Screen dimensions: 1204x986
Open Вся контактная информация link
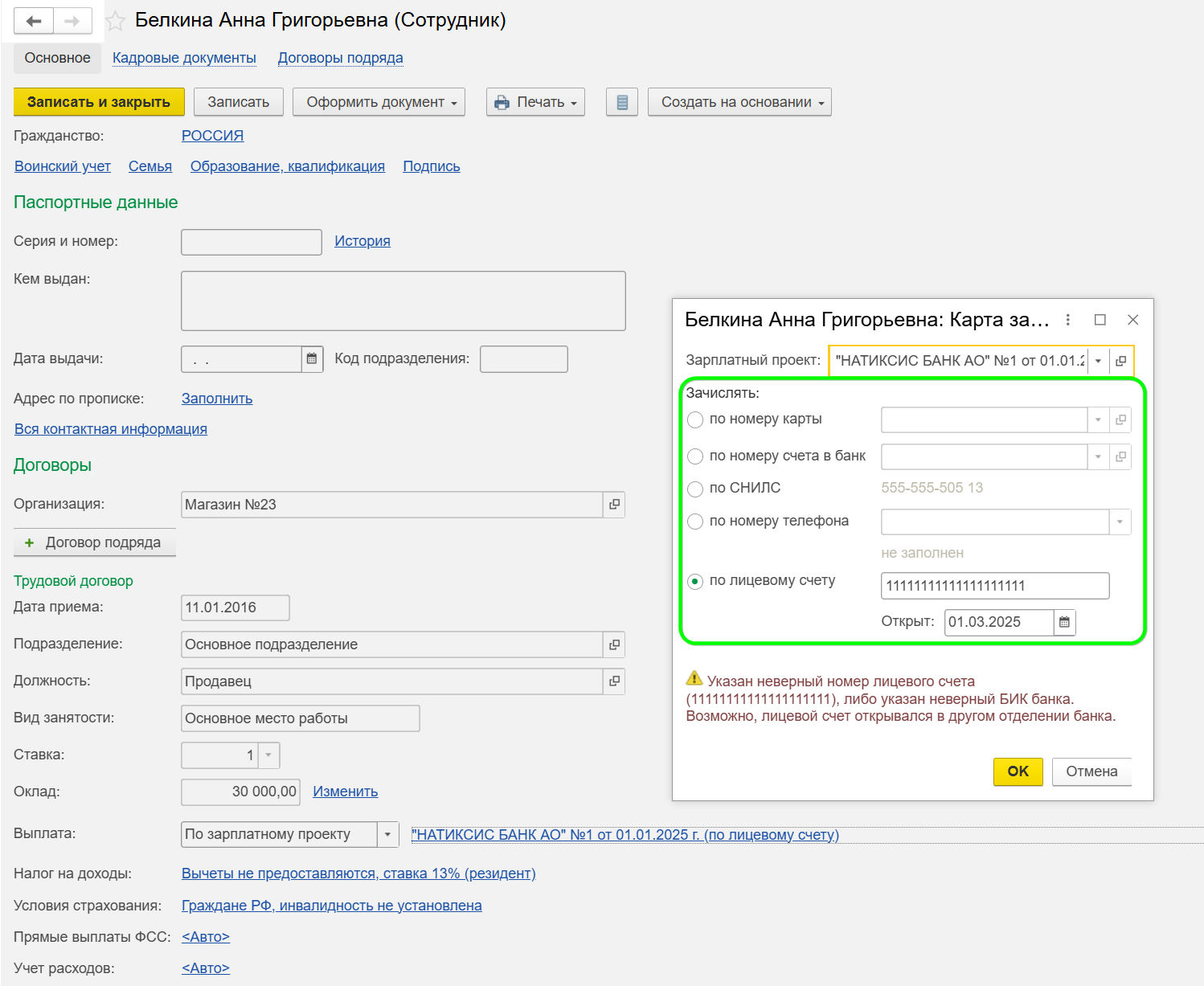click(111, 429)
